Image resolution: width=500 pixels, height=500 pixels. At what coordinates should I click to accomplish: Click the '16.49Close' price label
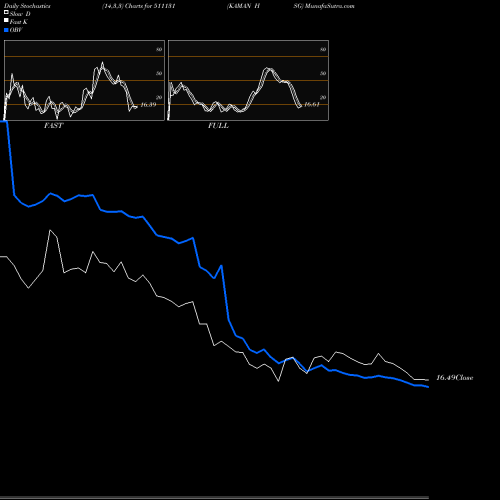point(455,378)
